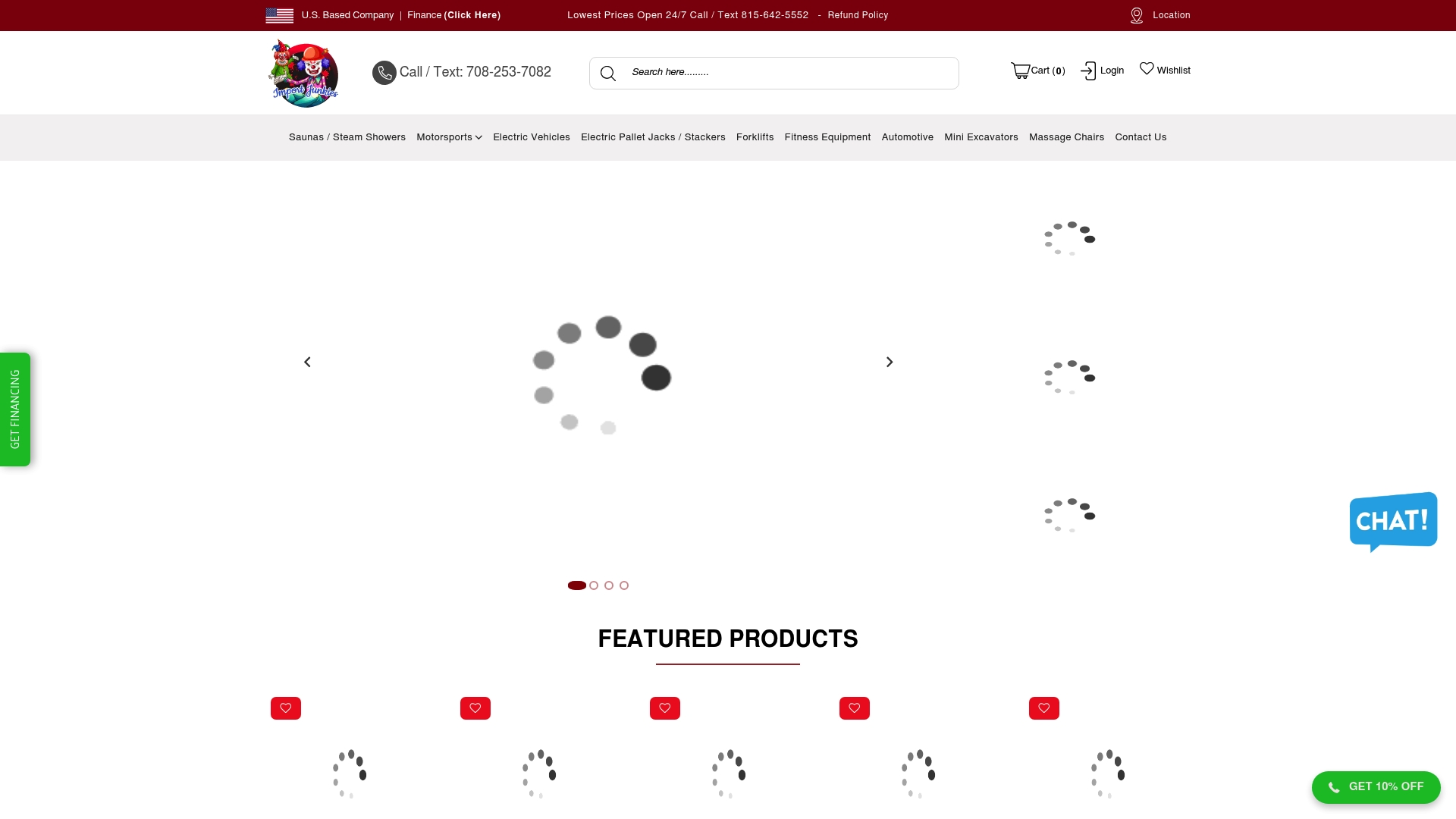Click the GET 10% OFF button

pos(1376,787)
